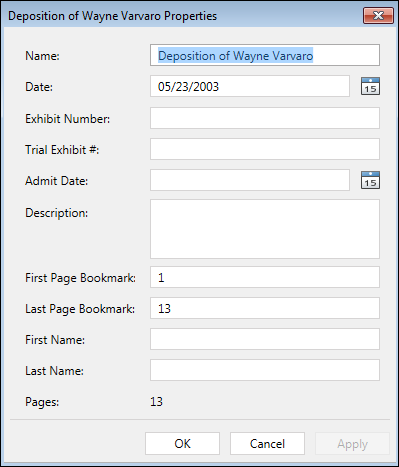Click the greyed-out Apply button

352,444
